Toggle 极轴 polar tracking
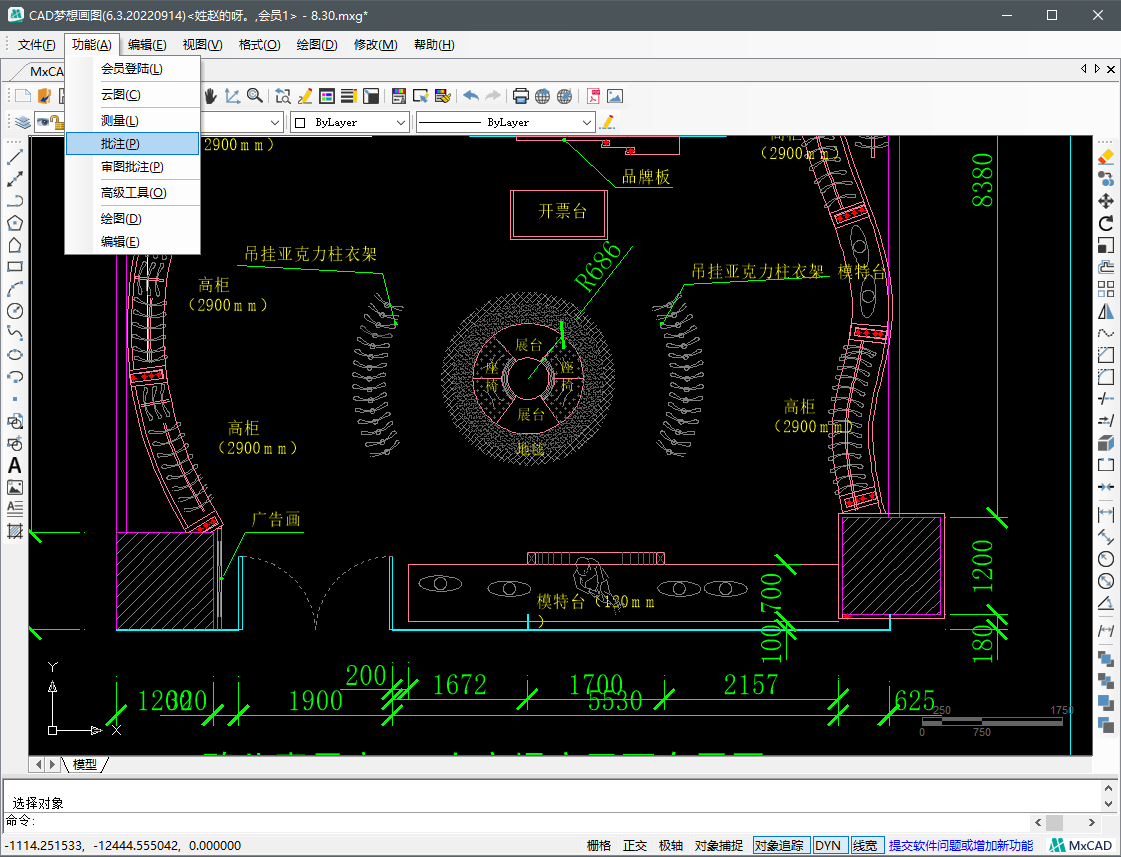This screenshot has height=857, width=1121. (671, 846)
